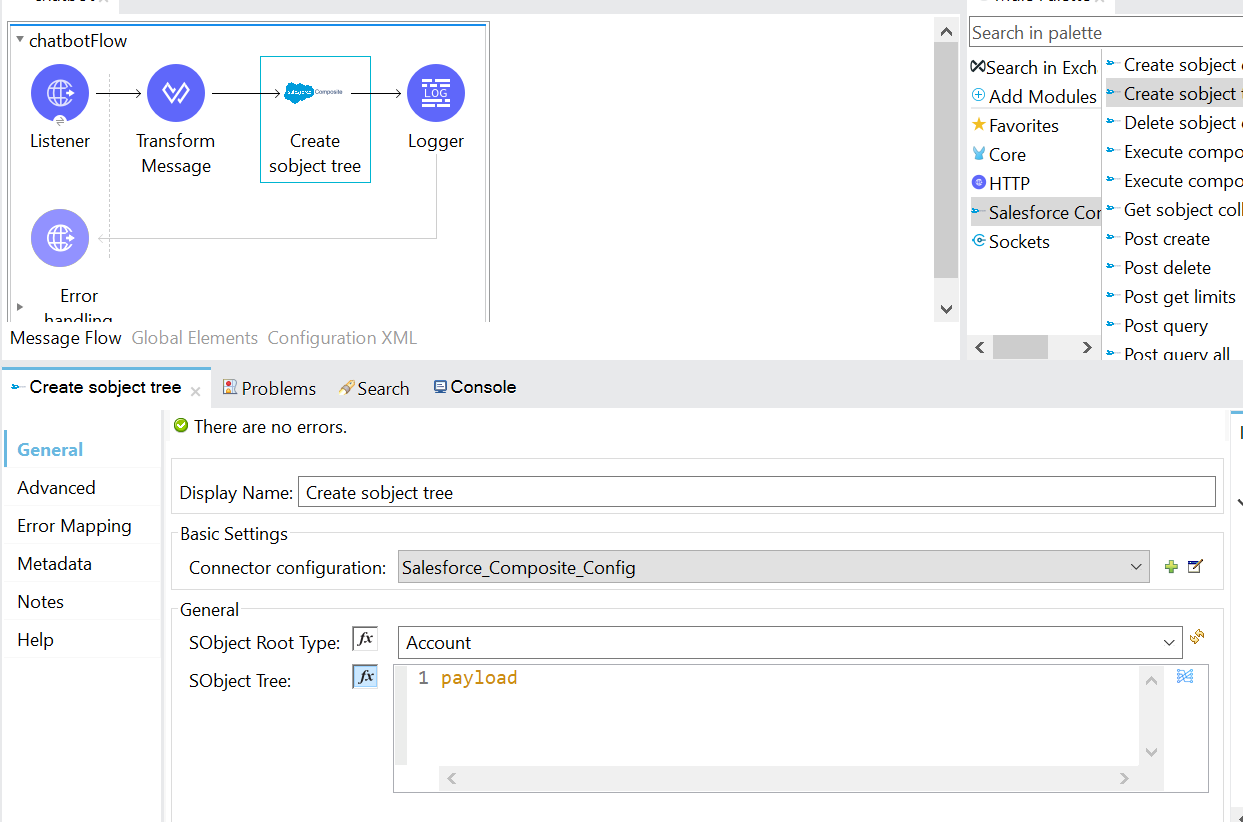Toggle fx expression for SObject Root Type
The height and width of the screenshot is (822, 1243).
[x=365, y=640]
